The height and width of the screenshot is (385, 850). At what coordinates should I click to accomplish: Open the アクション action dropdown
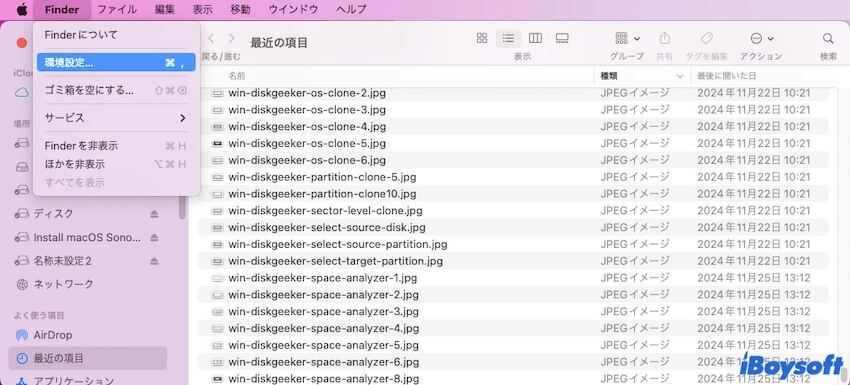(761, 38)
